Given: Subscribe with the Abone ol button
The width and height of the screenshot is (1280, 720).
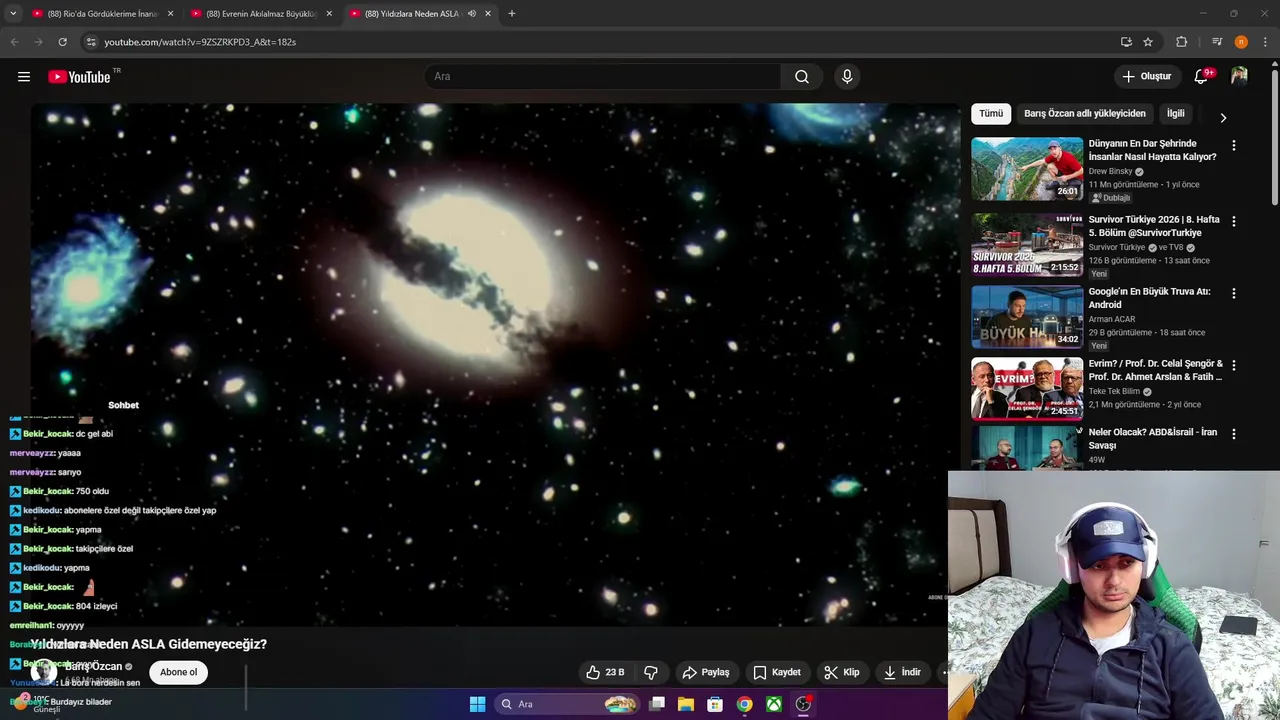Looking at the screenshot, I should tap(179, 672).
